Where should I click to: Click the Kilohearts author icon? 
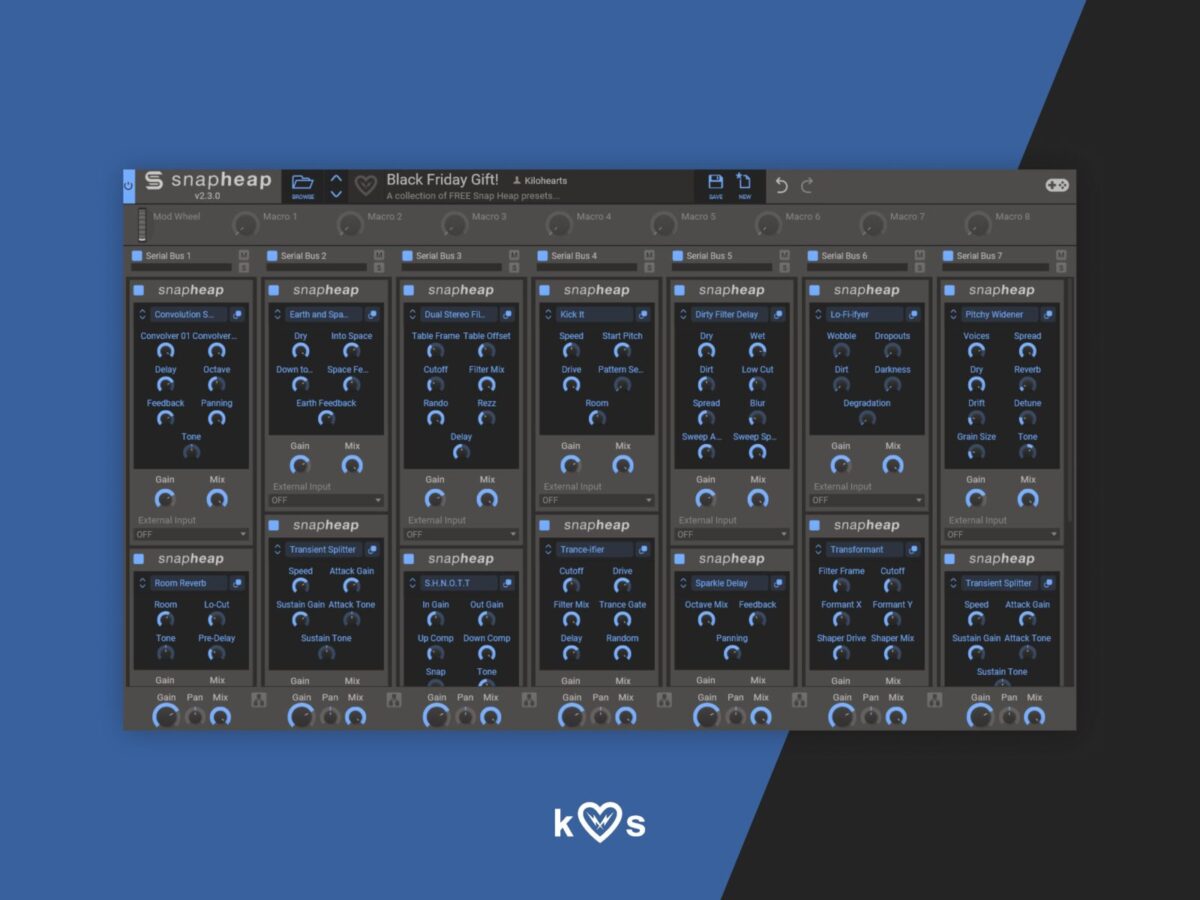coord(517,181)
